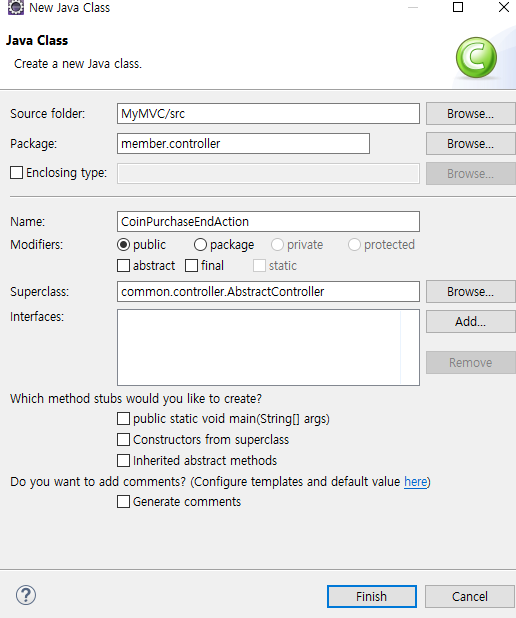Browse for the Source folder
This screenshot has width=516, height=618.
click(x=471, y=114)
